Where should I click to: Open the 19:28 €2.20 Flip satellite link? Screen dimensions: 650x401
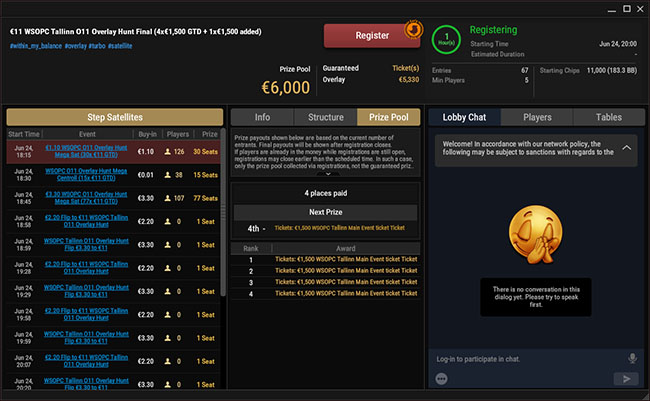pos(86,267)
